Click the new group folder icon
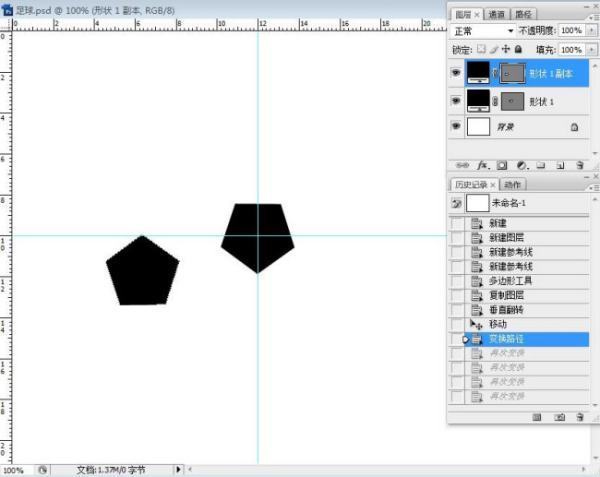 [540, 165]
